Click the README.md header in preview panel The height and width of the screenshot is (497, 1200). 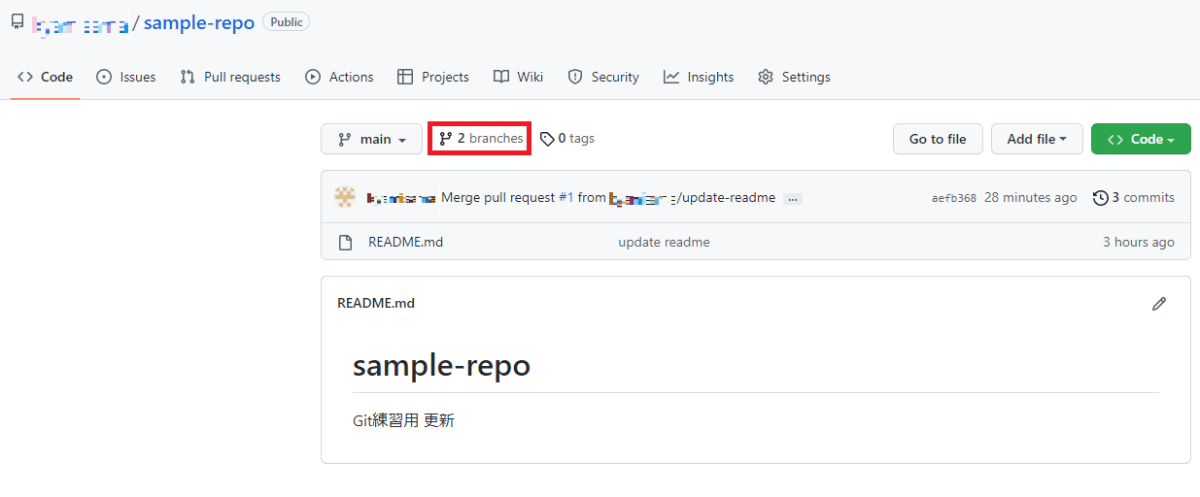[x=376, y=303]
